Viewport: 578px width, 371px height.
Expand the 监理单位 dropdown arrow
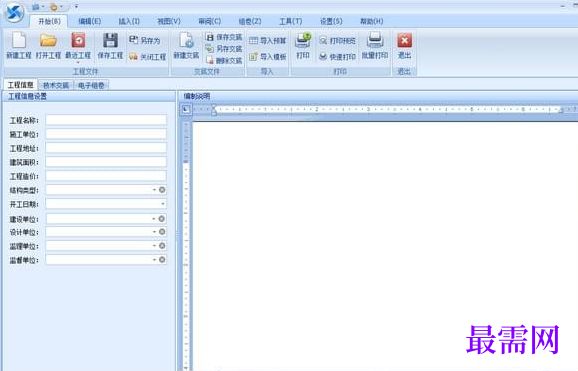(154, 246)
